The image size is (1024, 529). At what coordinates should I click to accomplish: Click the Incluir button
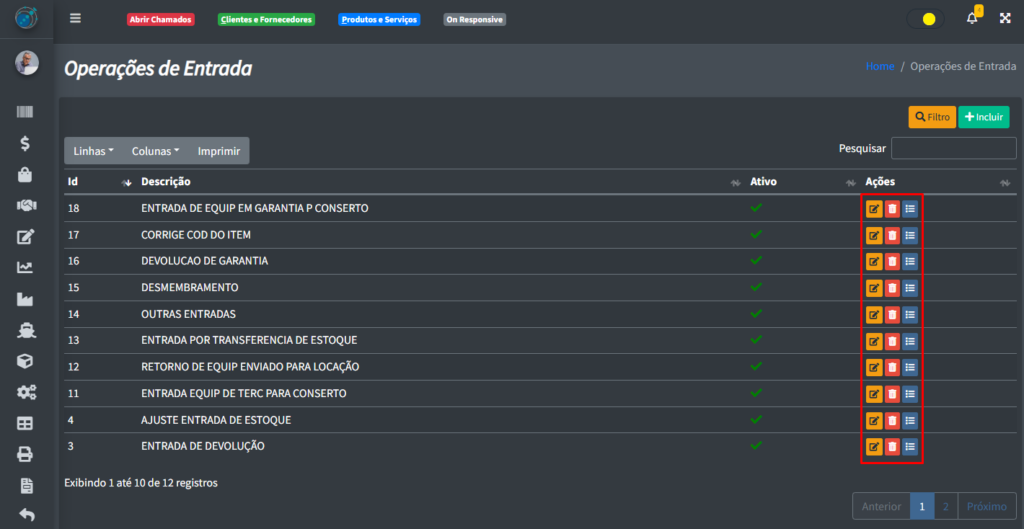pyautogui.click(x=983, y=117)
